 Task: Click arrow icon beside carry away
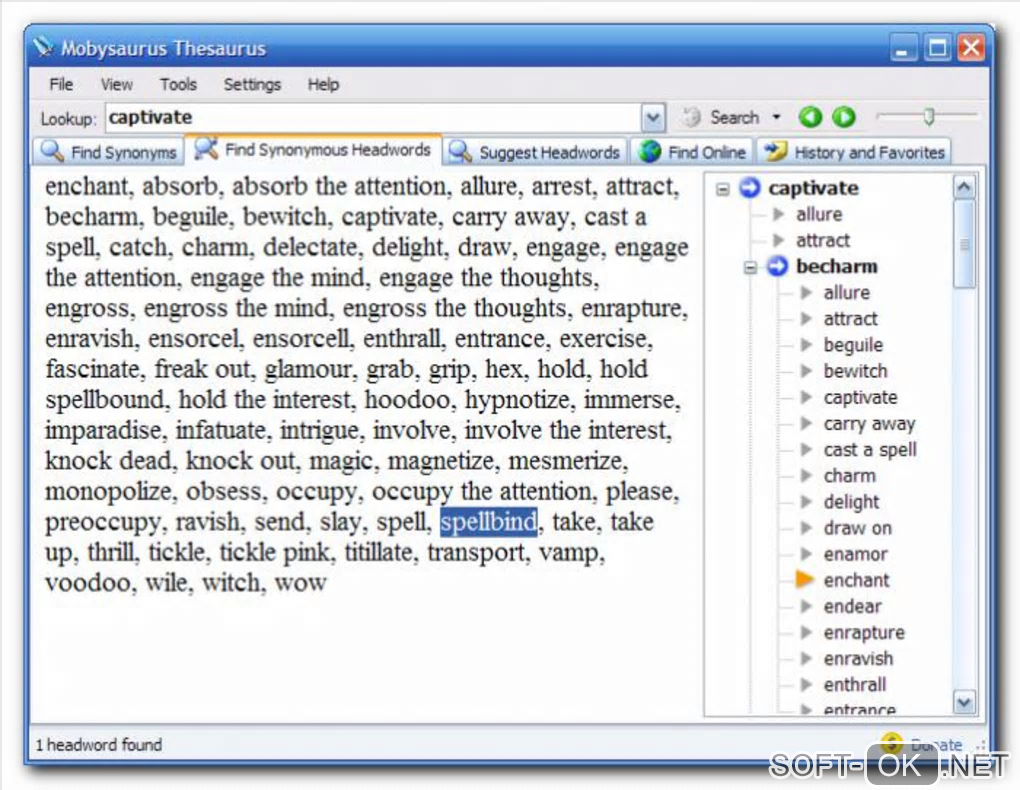806,423
